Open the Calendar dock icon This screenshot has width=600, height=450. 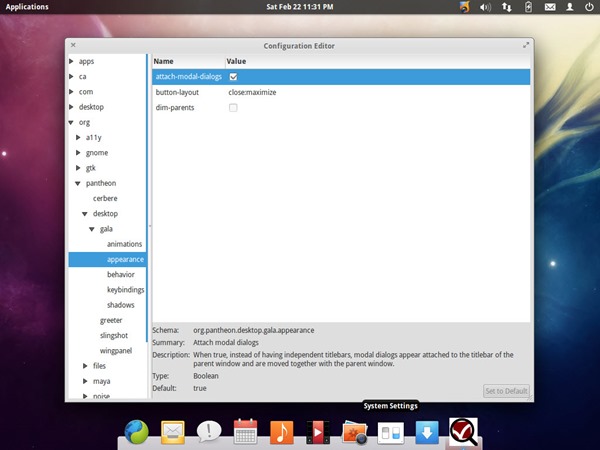(x=245, y=432)
